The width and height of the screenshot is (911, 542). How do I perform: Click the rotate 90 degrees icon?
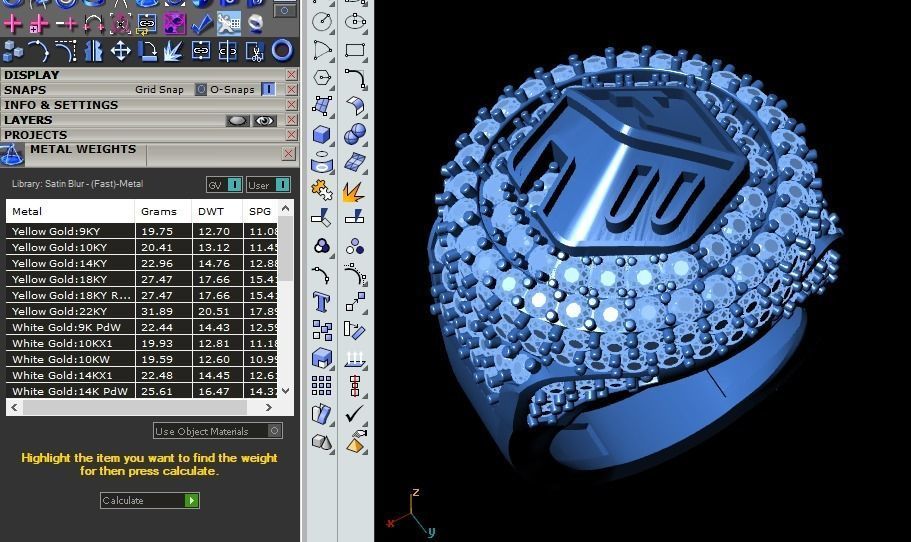click(147, 51)
